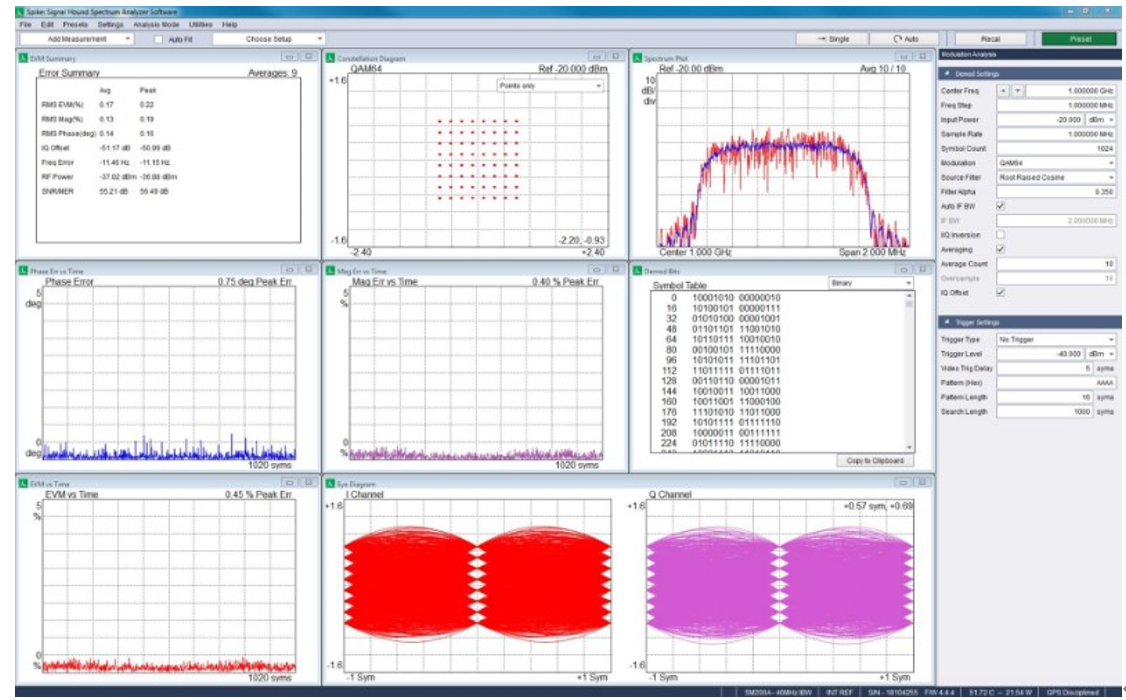This screenshot has height=700, width=1126.
Task: Expand the Trigger Type dropdown
Action: pyautogui.click(x=1056, y=340)
